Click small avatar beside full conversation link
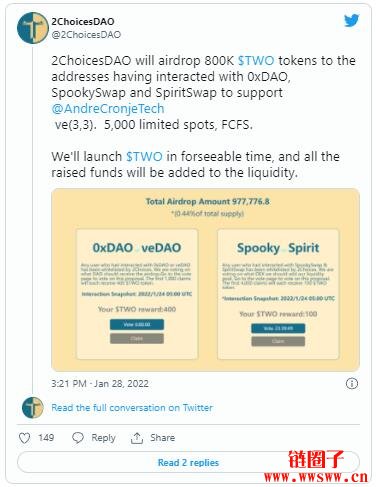The image size is (377, 487). pyautogui.click(x=33, y=407)
